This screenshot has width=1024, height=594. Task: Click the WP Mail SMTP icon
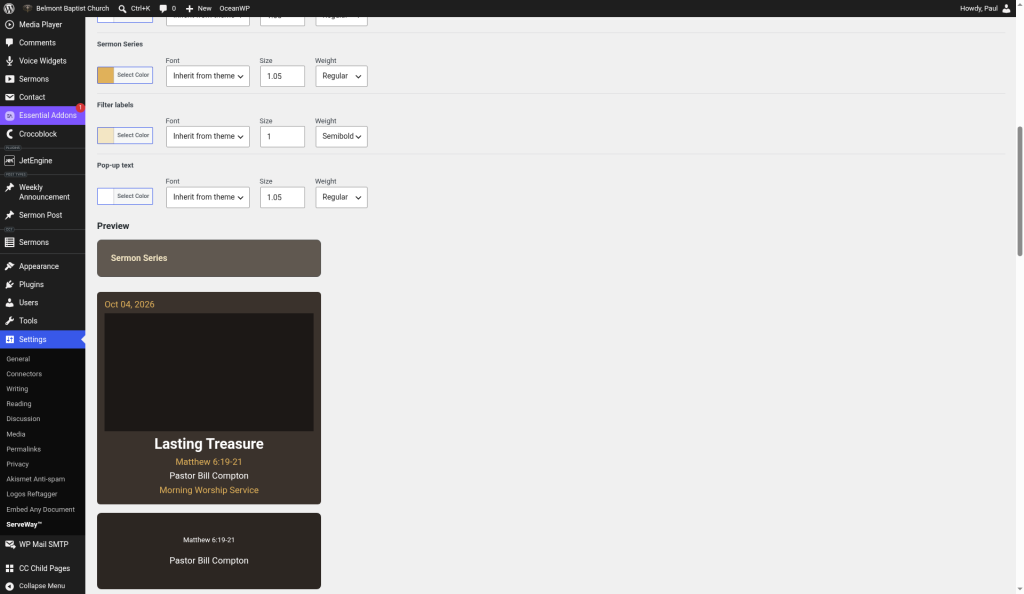coord(9,544)
